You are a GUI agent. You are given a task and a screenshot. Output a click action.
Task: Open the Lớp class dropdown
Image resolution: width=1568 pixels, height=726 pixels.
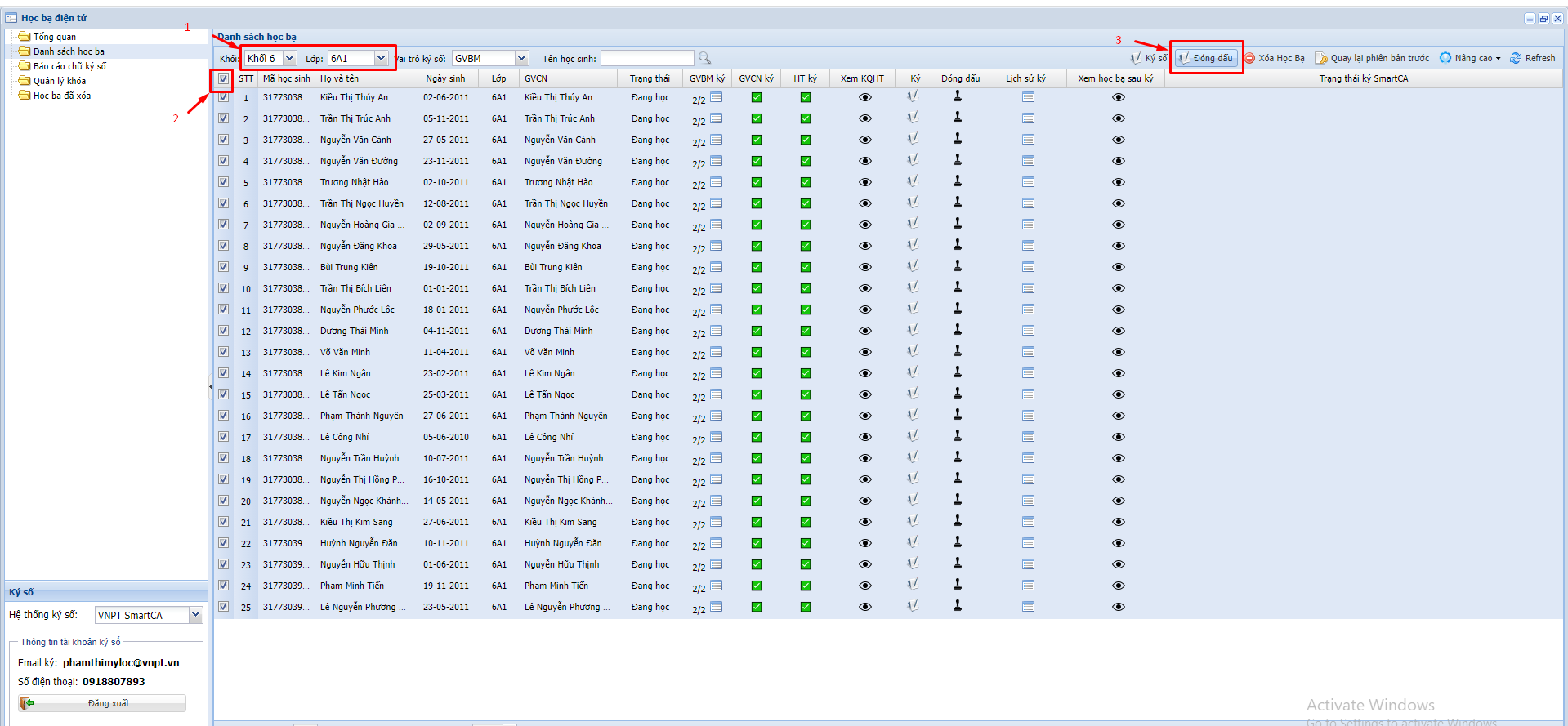[x=381, y=58]
